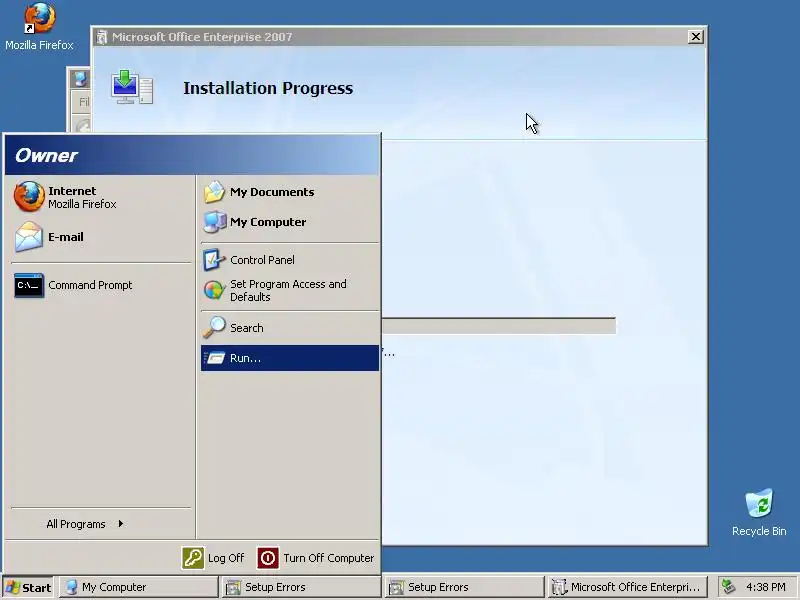Click the taskbar clock showing 4:38 PM
Viewport: 800px width, 600px height.
tap(766, 587)
